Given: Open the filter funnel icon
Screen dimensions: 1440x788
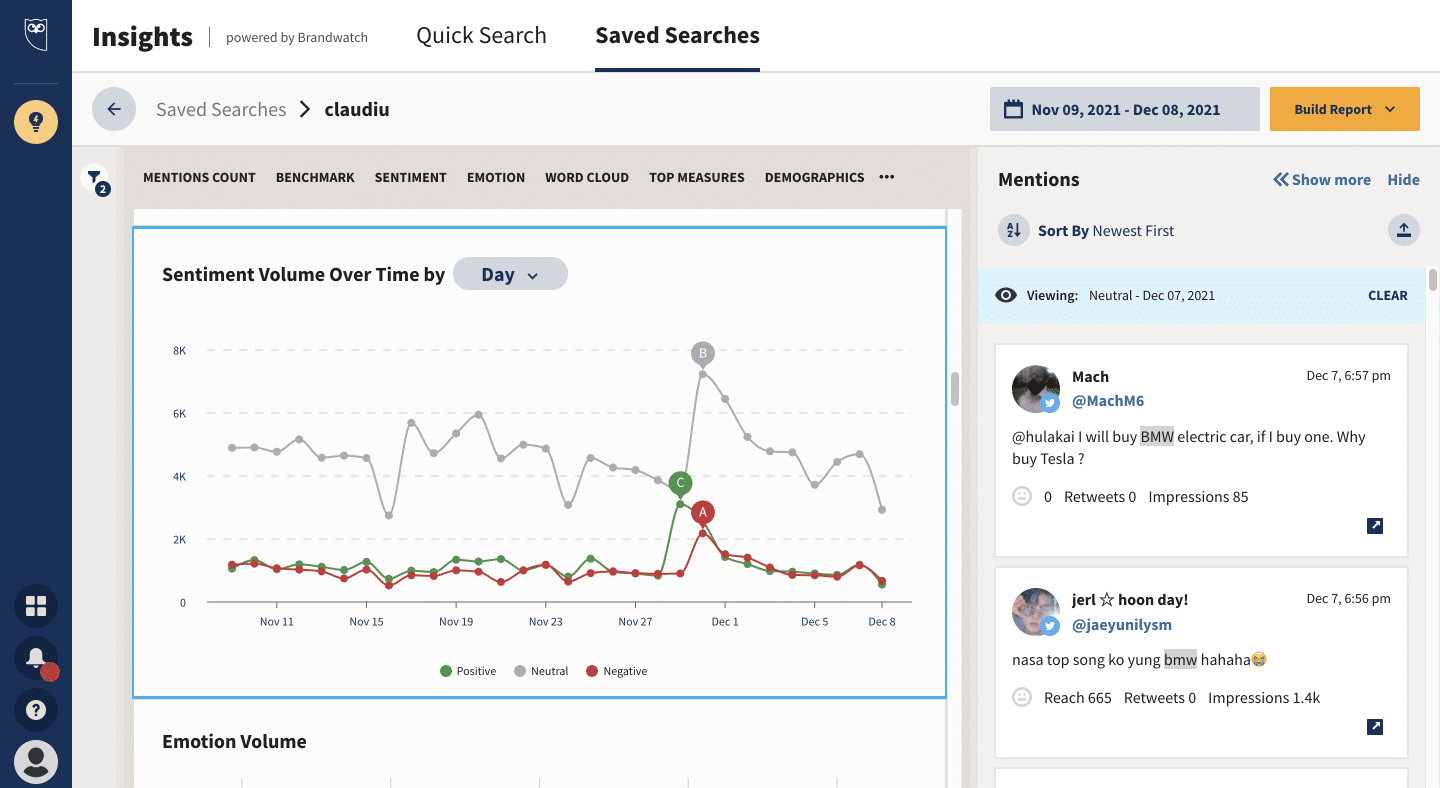Looking at the screenshot, I should coord(94,178).
